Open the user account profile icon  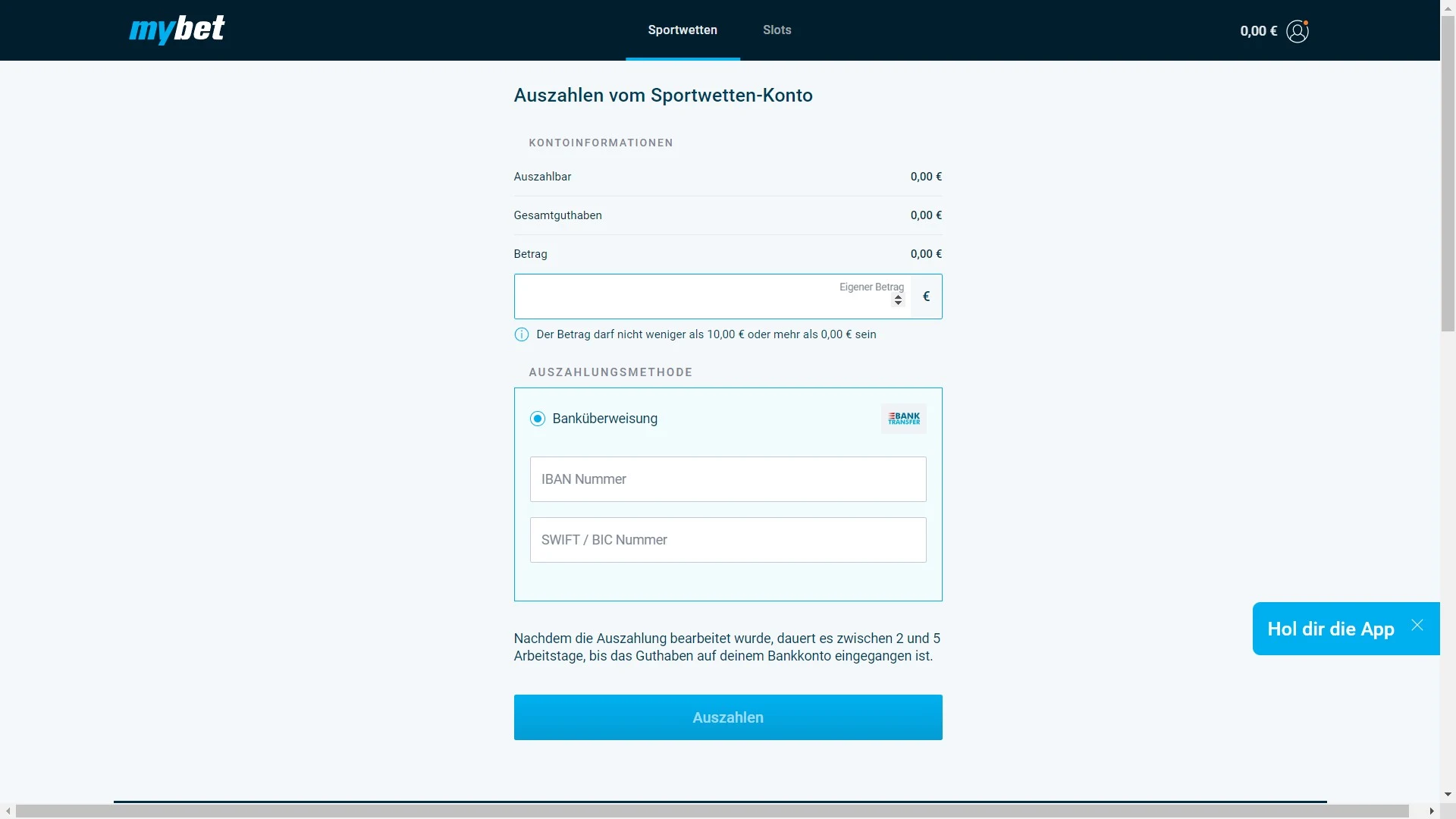(x=1298, y=31)
